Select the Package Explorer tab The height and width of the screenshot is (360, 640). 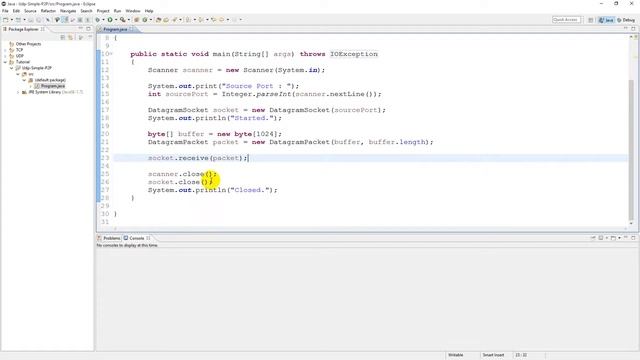[x=24, y=29]
